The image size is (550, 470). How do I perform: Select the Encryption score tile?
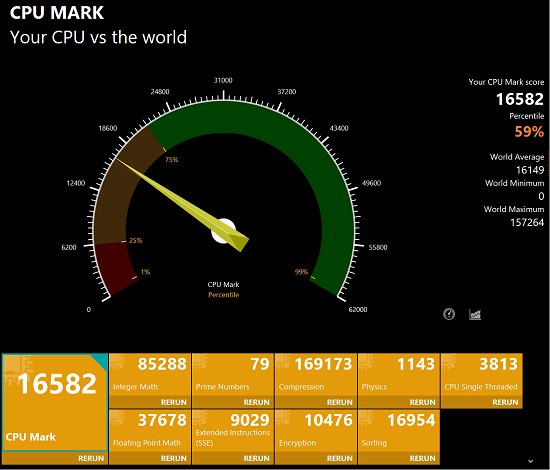pos(316,431)
